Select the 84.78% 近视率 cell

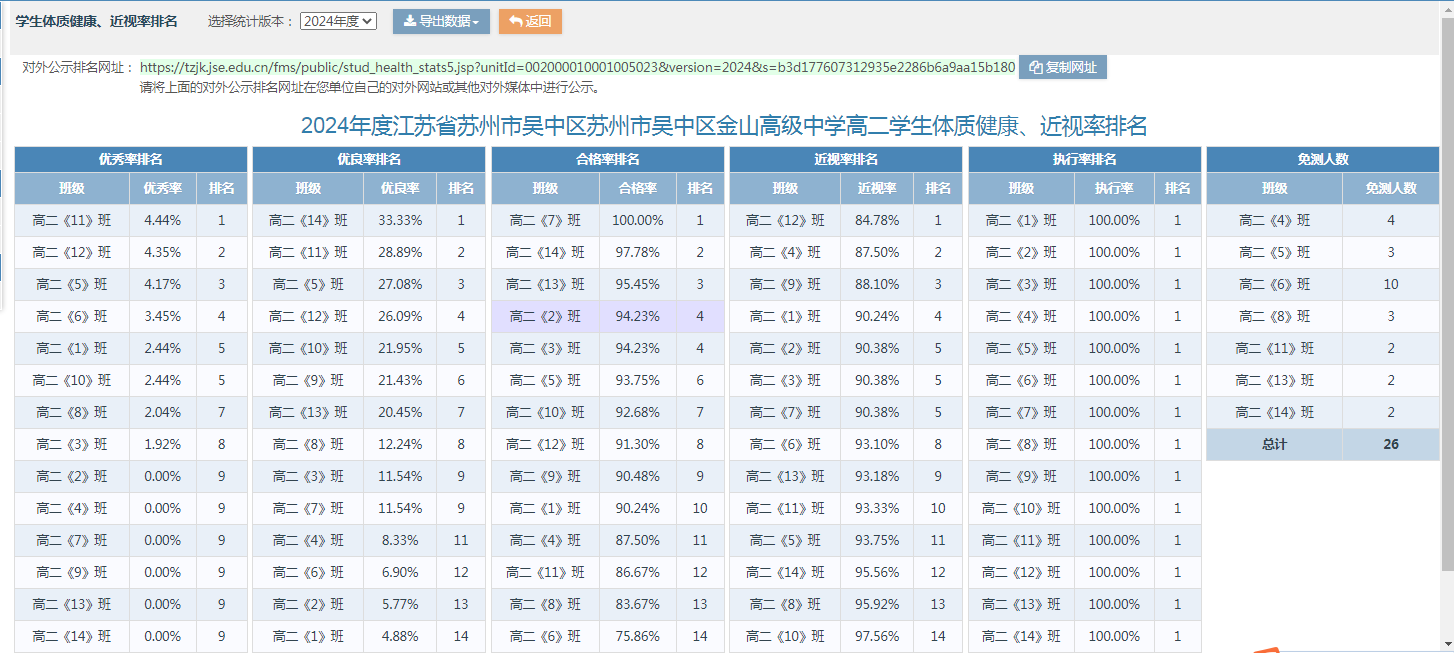878,221
